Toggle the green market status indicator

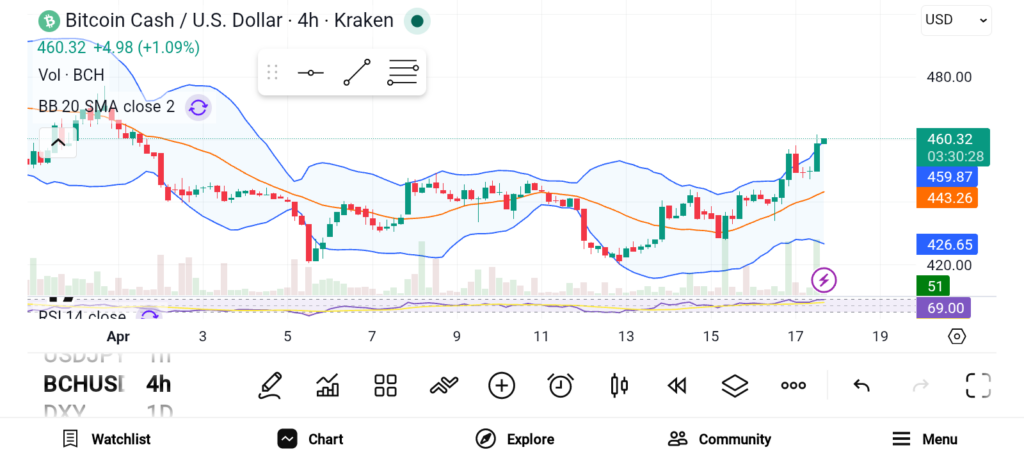click(417, 21)
